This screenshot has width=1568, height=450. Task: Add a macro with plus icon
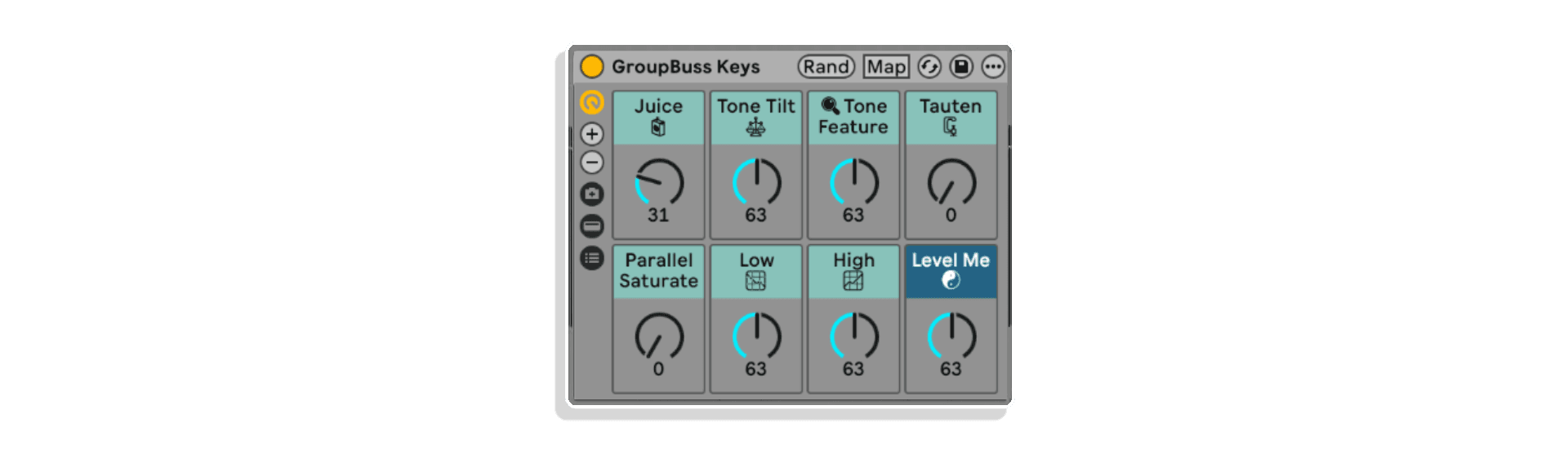coord(592,134)
